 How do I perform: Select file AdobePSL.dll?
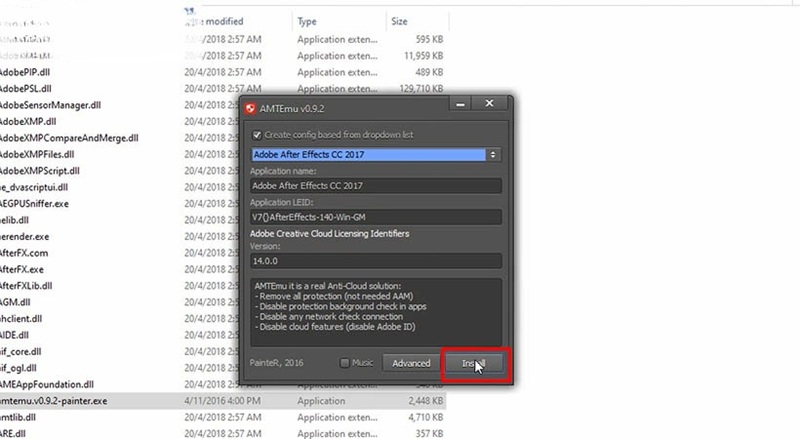click(x=26, y=89)
